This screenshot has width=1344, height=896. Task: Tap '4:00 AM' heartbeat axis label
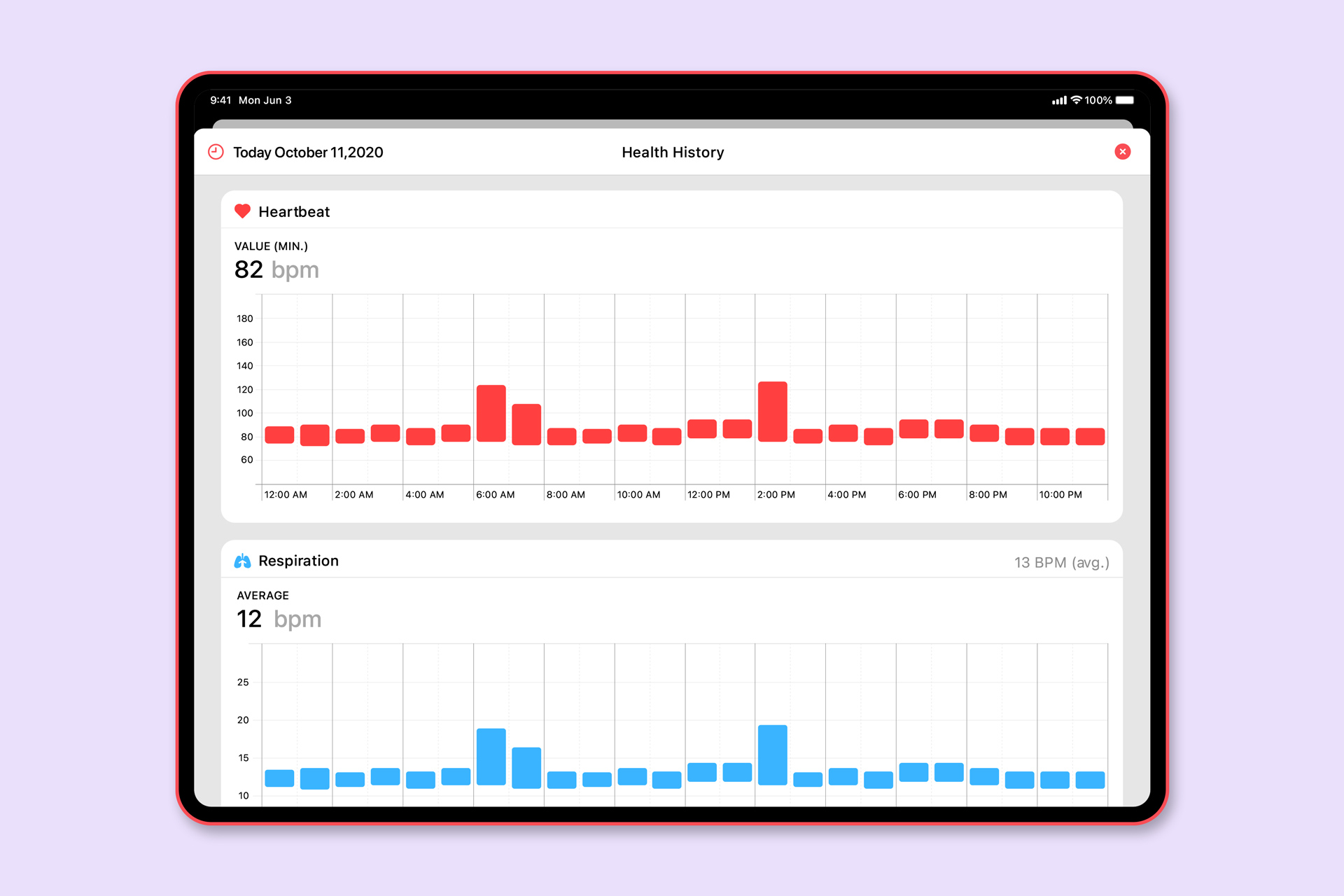425,495
